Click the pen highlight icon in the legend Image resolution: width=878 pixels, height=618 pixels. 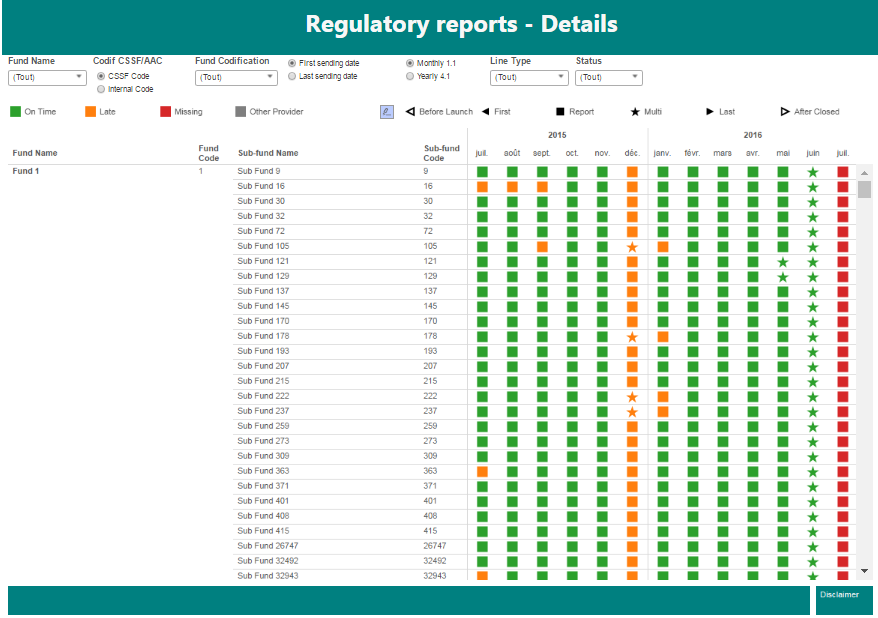[387, 112]
